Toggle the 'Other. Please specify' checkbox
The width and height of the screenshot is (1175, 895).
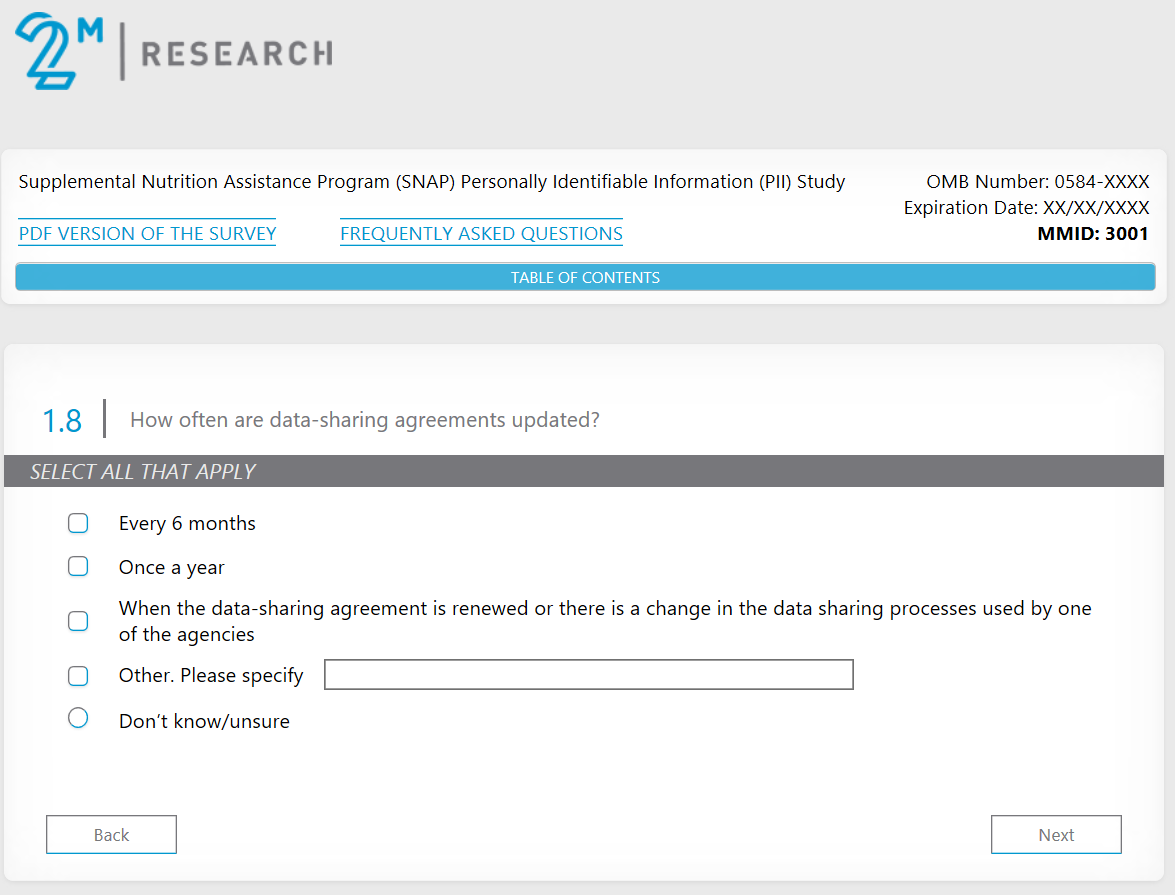(x=78, y=676)
